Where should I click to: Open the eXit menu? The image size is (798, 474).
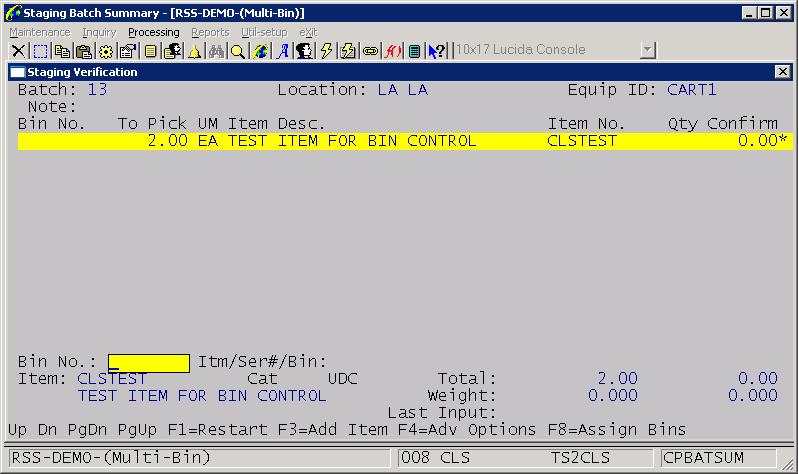[x=308, y=33]
